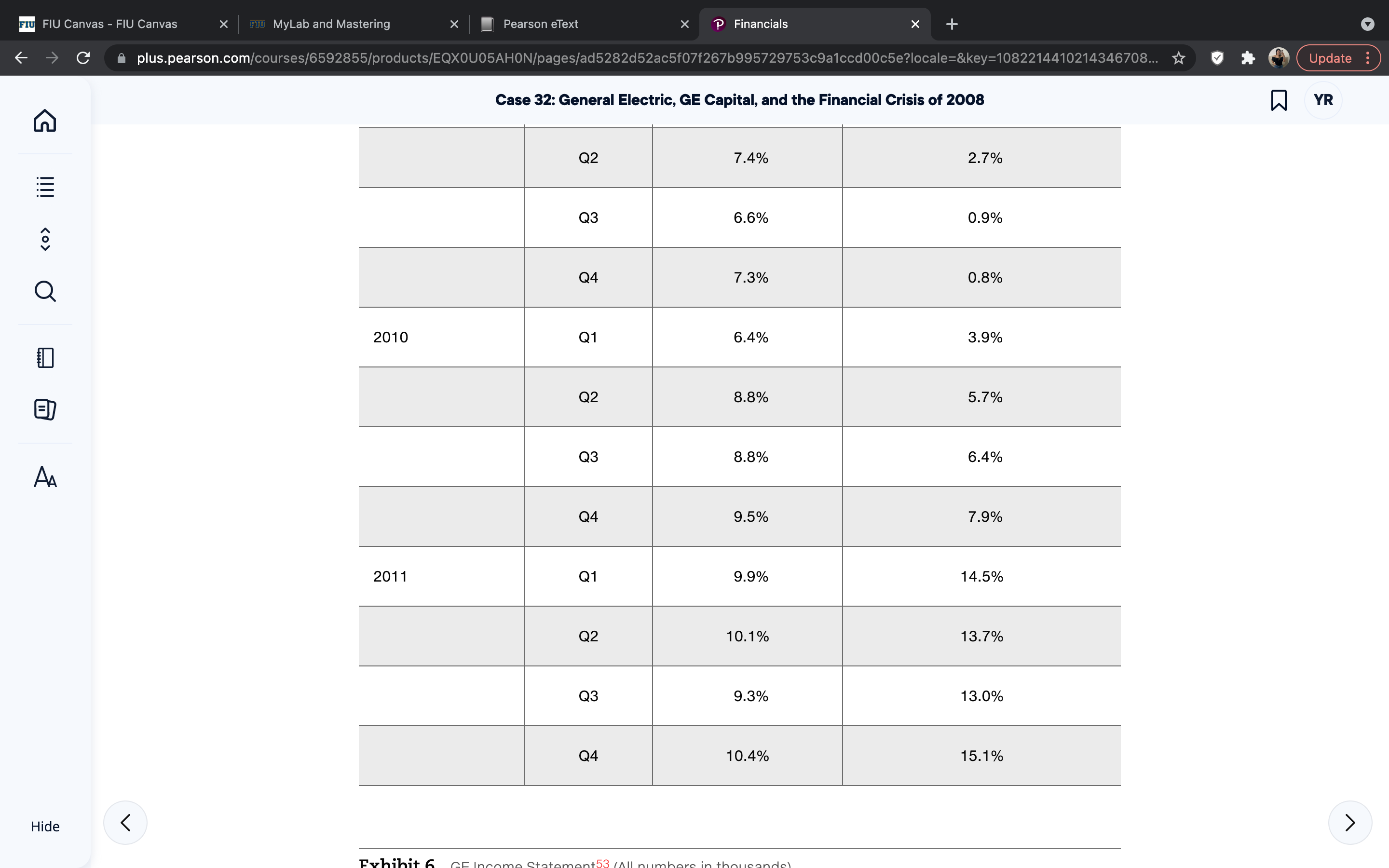
Task: Open the text display settings icon
Action: click(x=45, y=476)
